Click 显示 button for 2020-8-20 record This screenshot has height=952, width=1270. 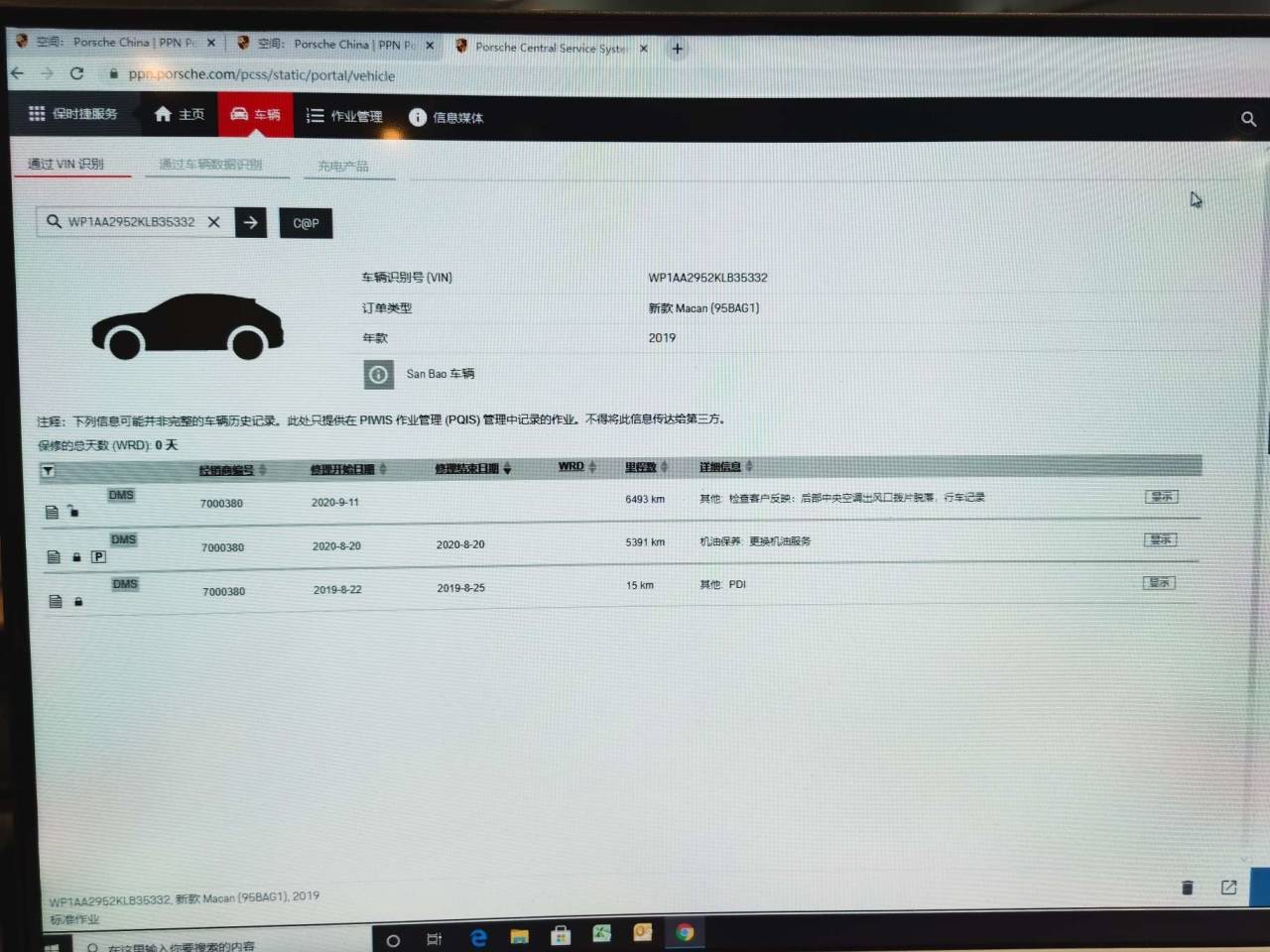coord(1160,539)
